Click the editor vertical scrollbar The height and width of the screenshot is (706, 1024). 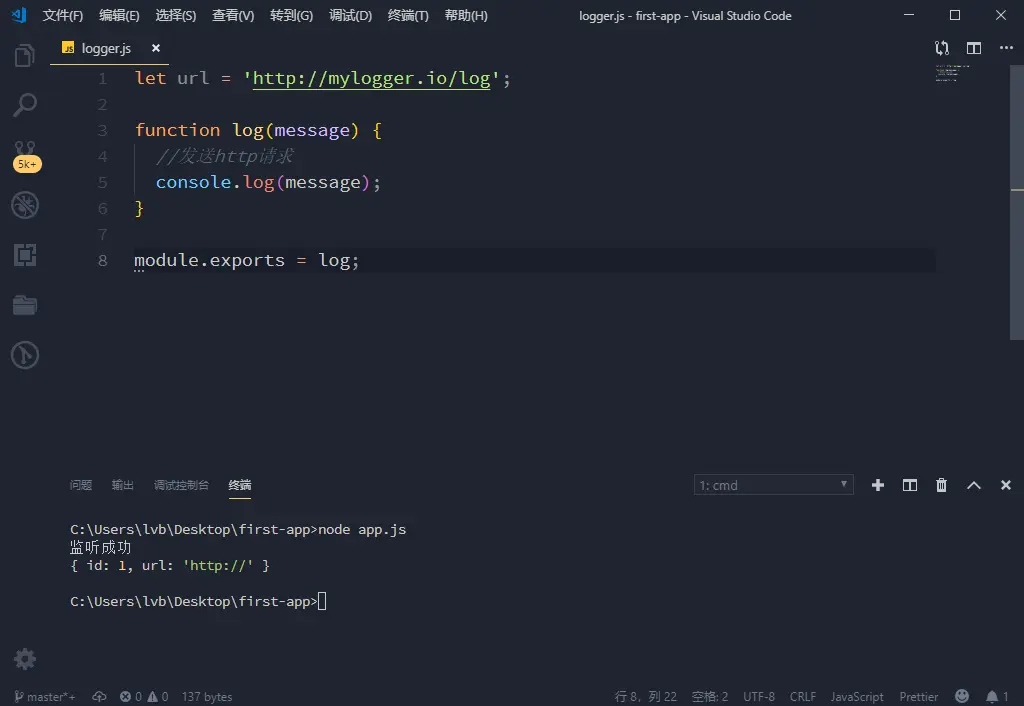point(1017,202)
